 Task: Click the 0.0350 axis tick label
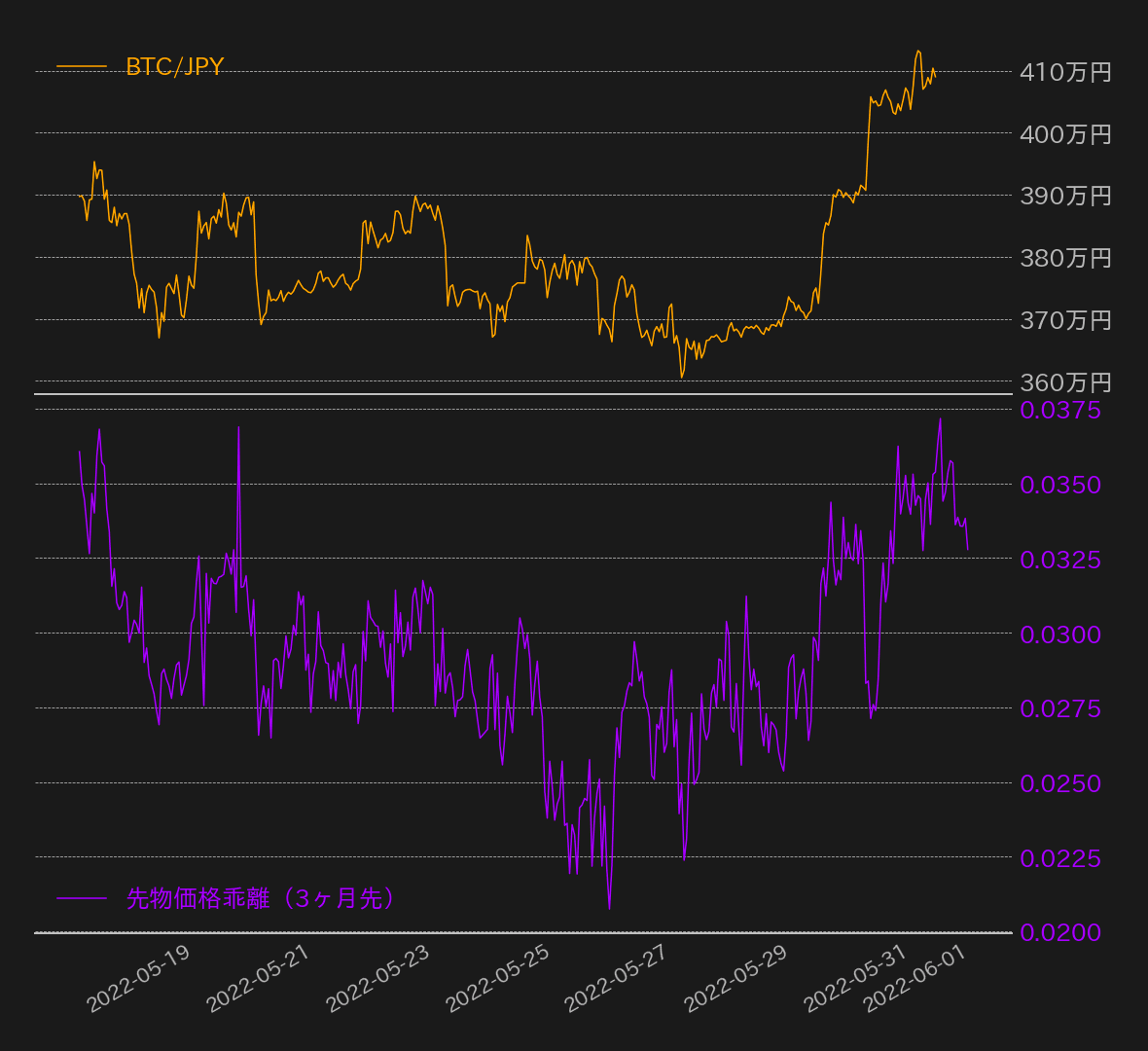click(x=1060, y=485)
